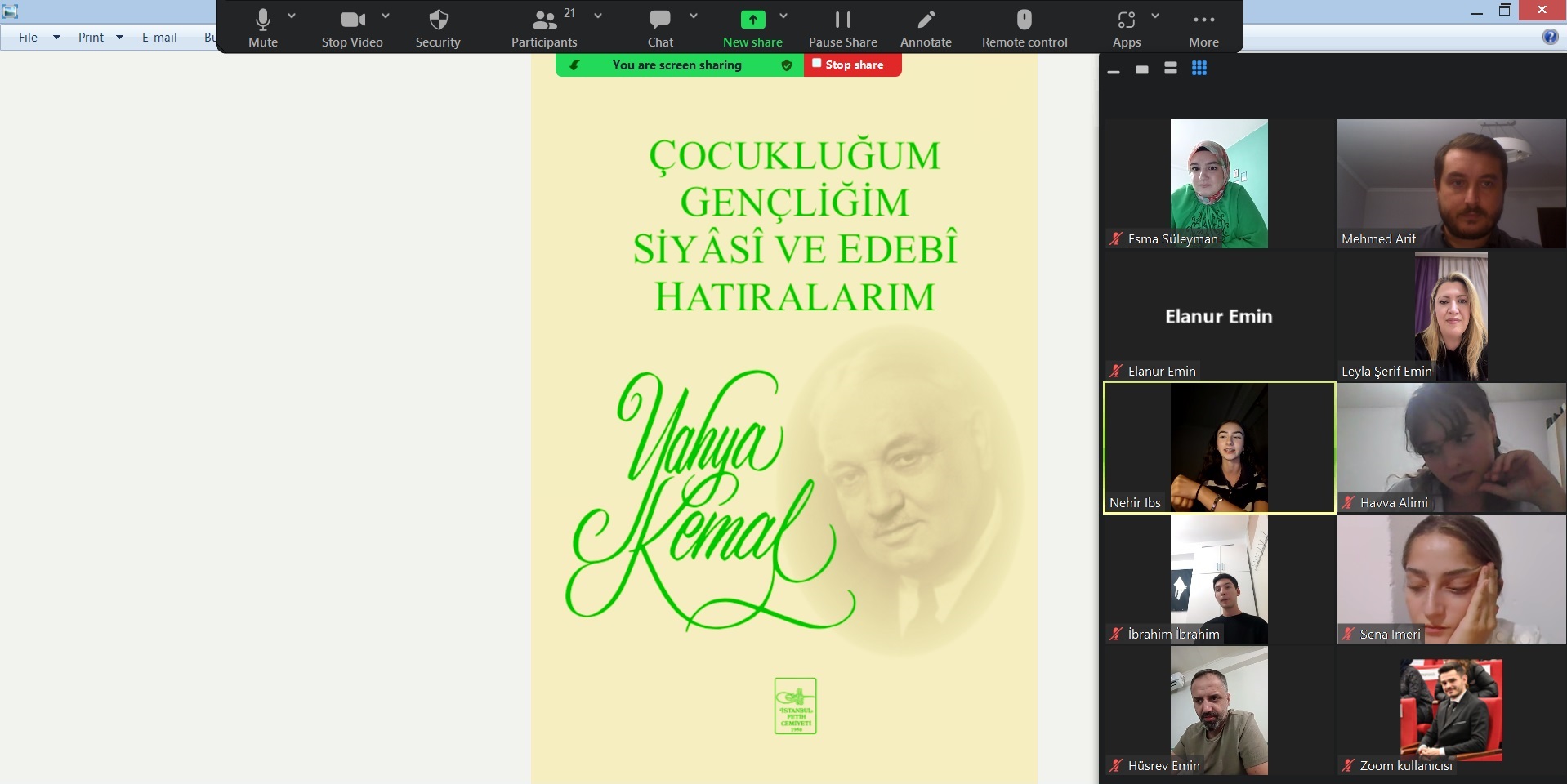Open the File menu
Screen dimensions: 1567x784
(29, 38)
